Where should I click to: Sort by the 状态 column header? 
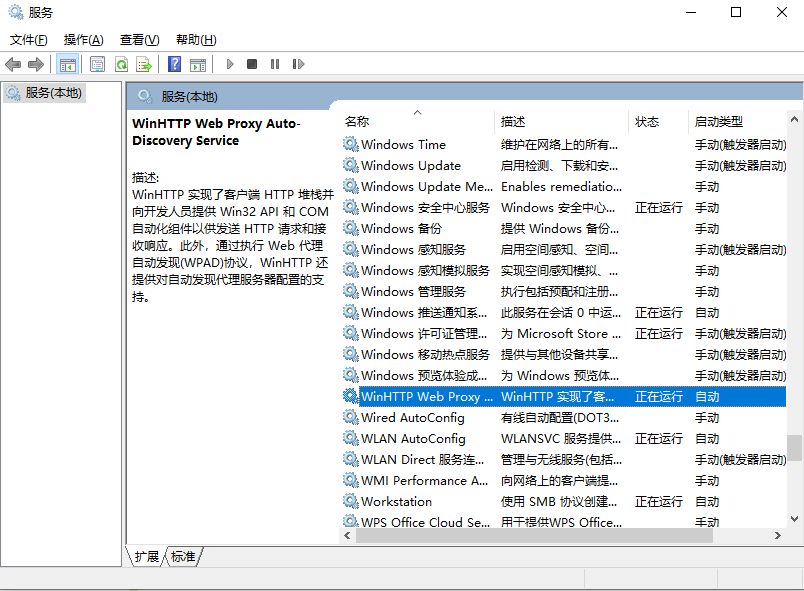click(x=658, y=121)
